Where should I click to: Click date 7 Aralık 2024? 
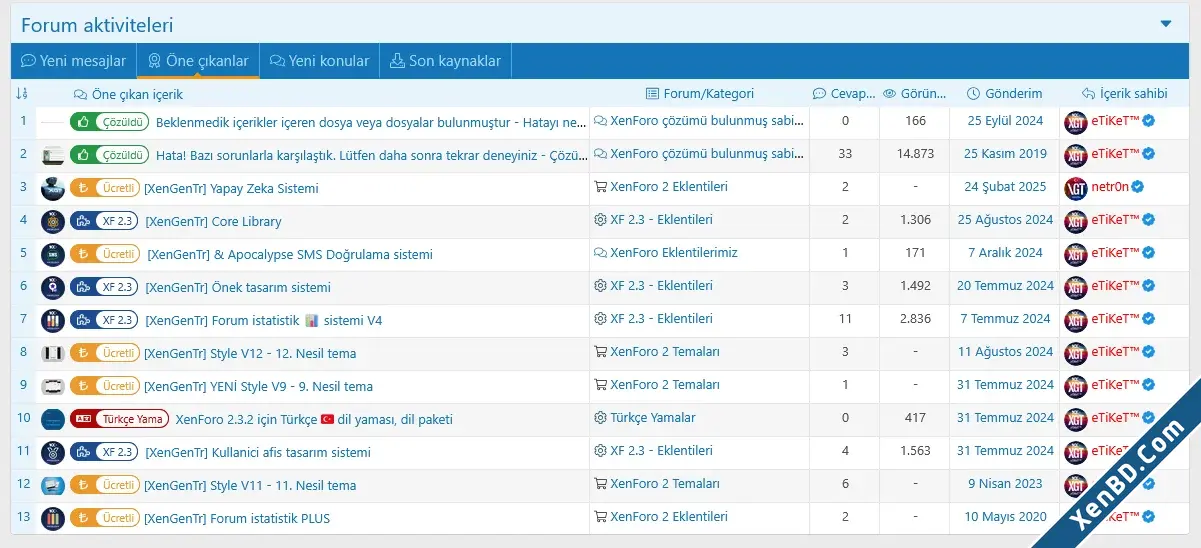[x=1005, y=253]
